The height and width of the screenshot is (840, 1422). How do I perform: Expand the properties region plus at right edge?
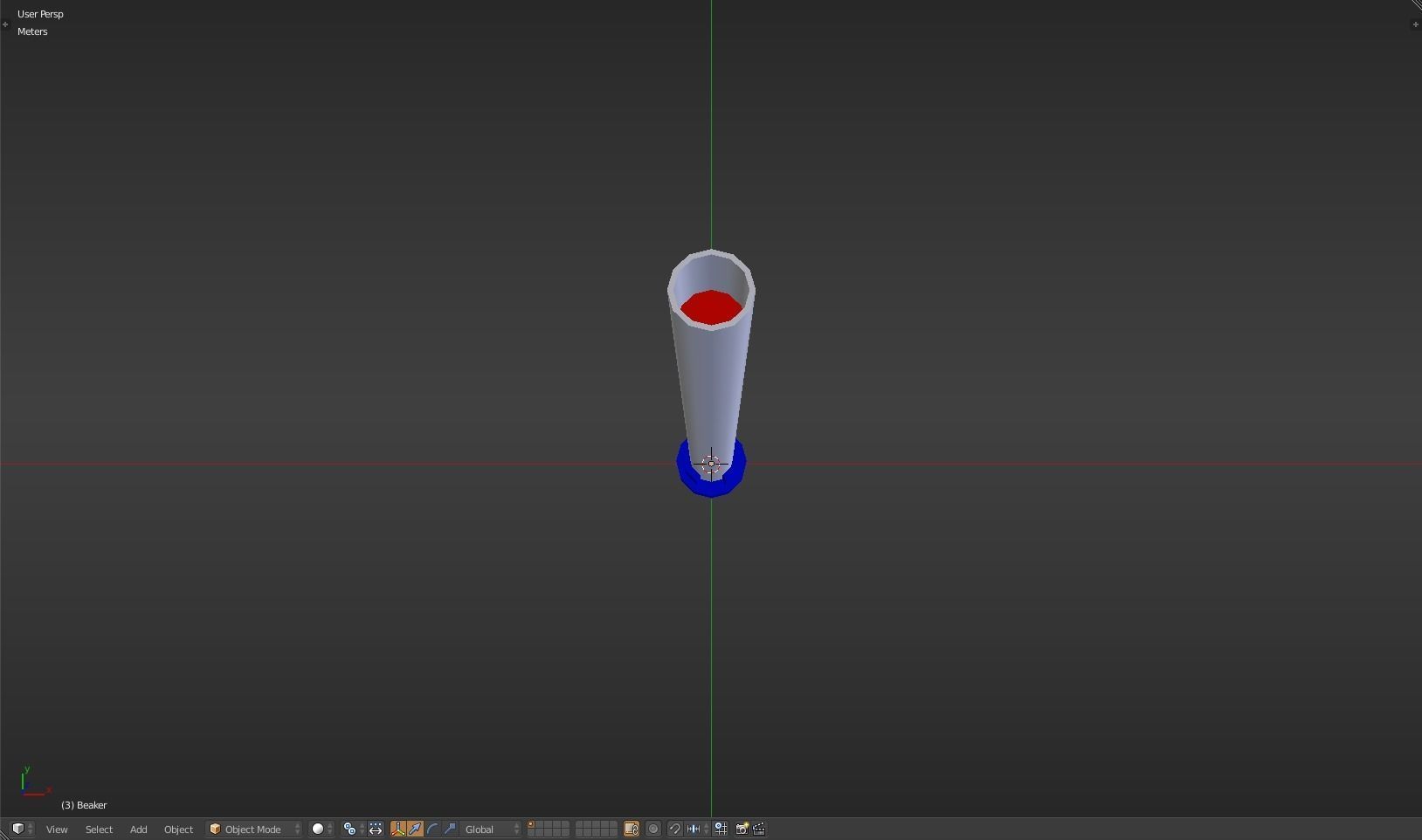[1415, 24]
